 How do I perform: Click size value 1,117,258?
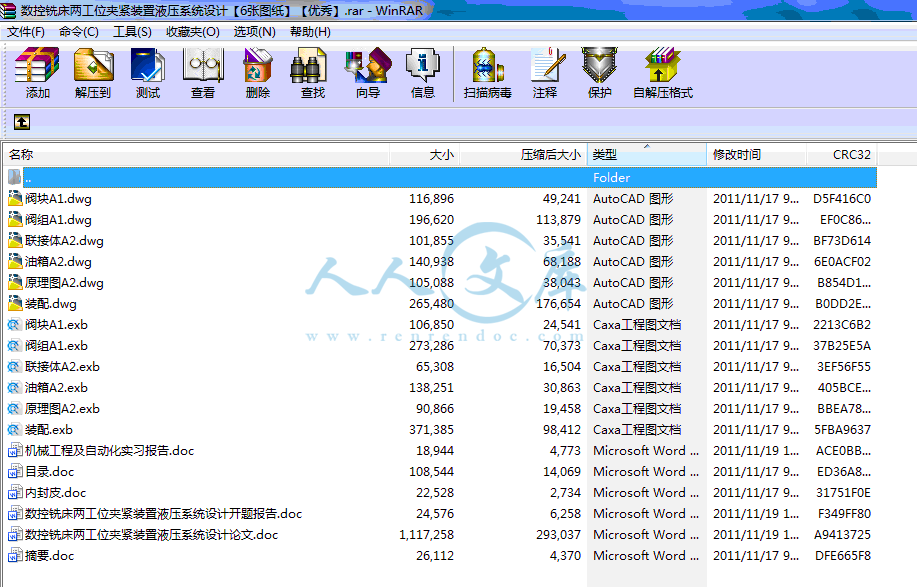point(426,535)
